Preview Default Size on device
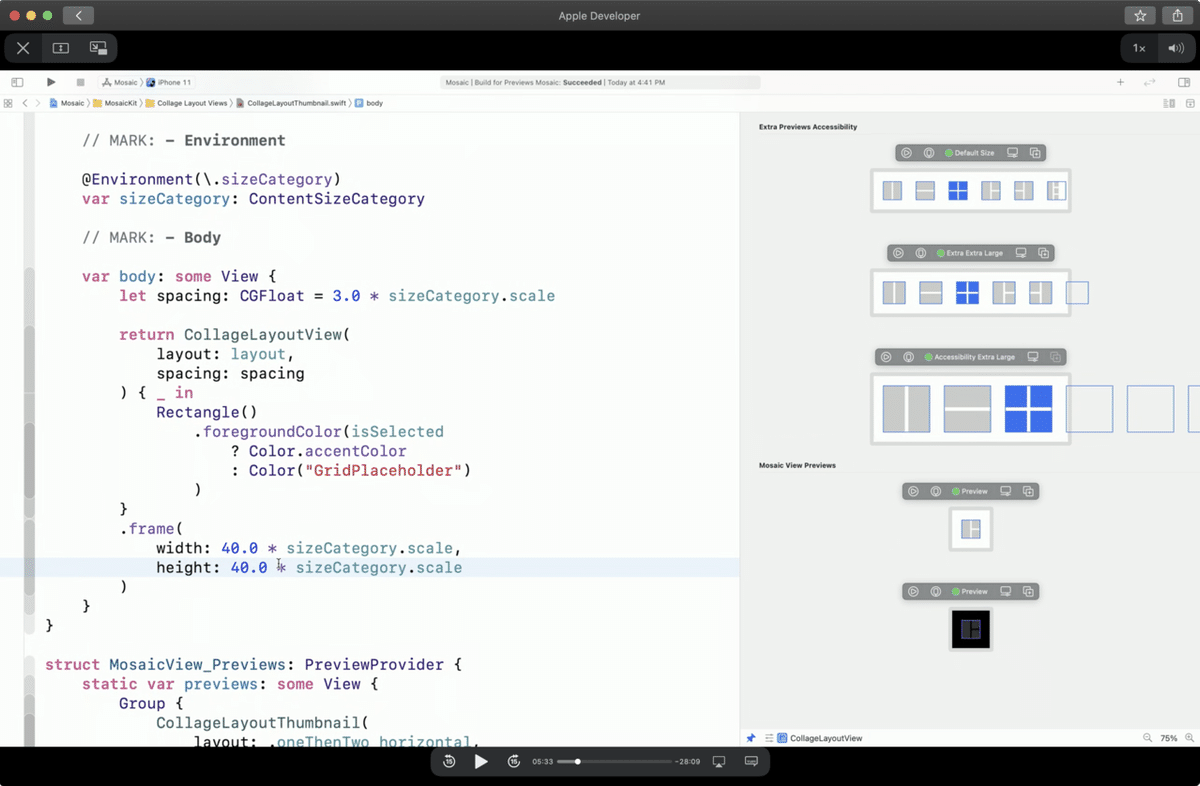This screenshot has width=1200, height=786. pyautogui.click(x=1012, y=153)
